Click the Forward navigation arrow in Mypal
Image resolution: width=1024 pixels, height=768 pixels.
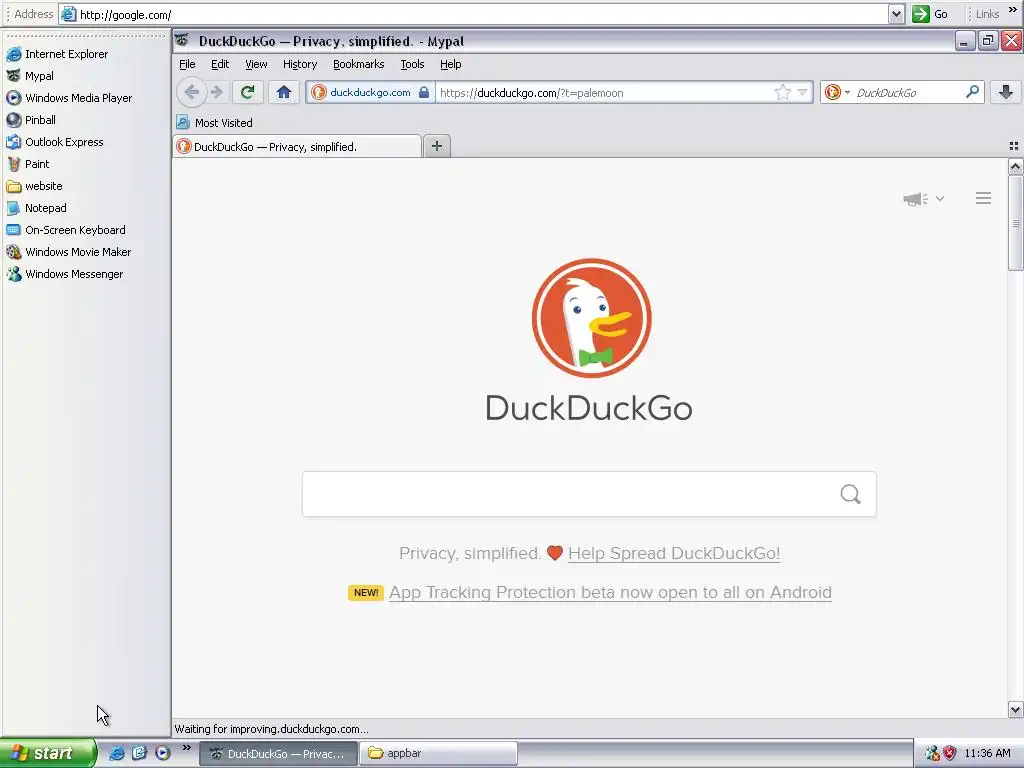[x=217, y=92]
